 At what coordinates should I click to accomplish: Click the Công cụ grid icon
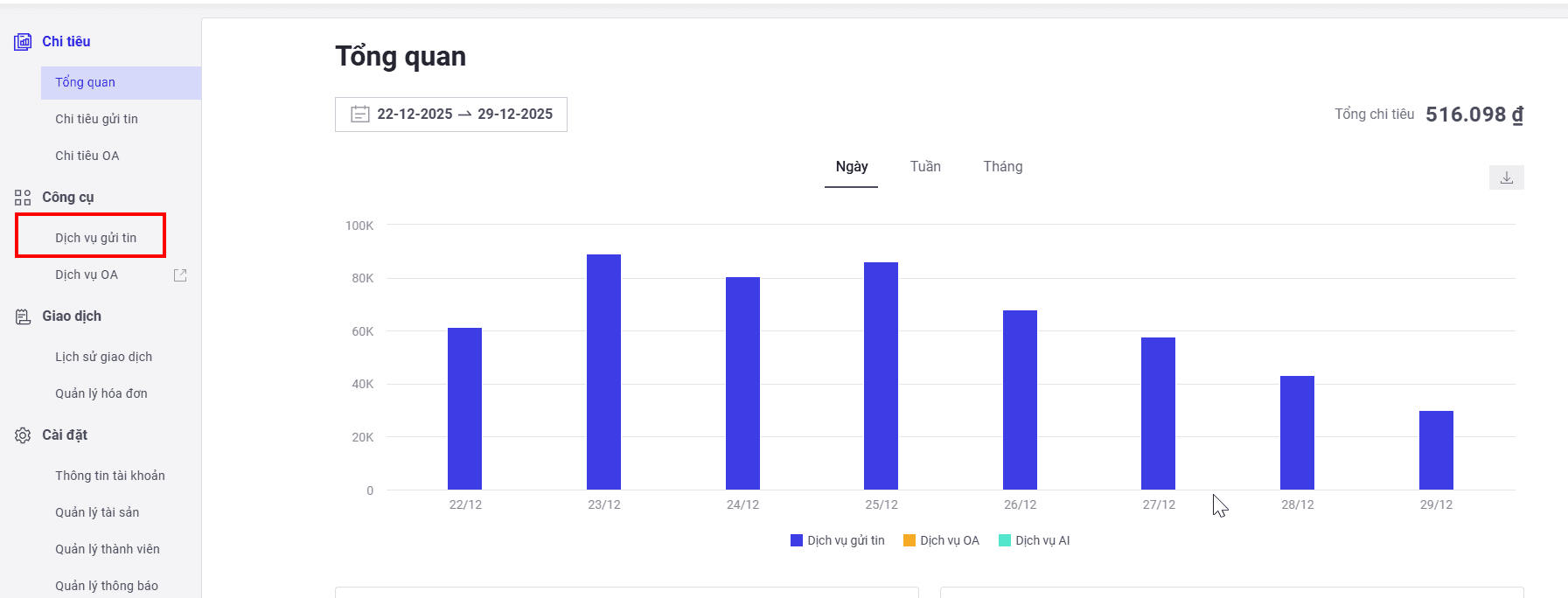23,198
